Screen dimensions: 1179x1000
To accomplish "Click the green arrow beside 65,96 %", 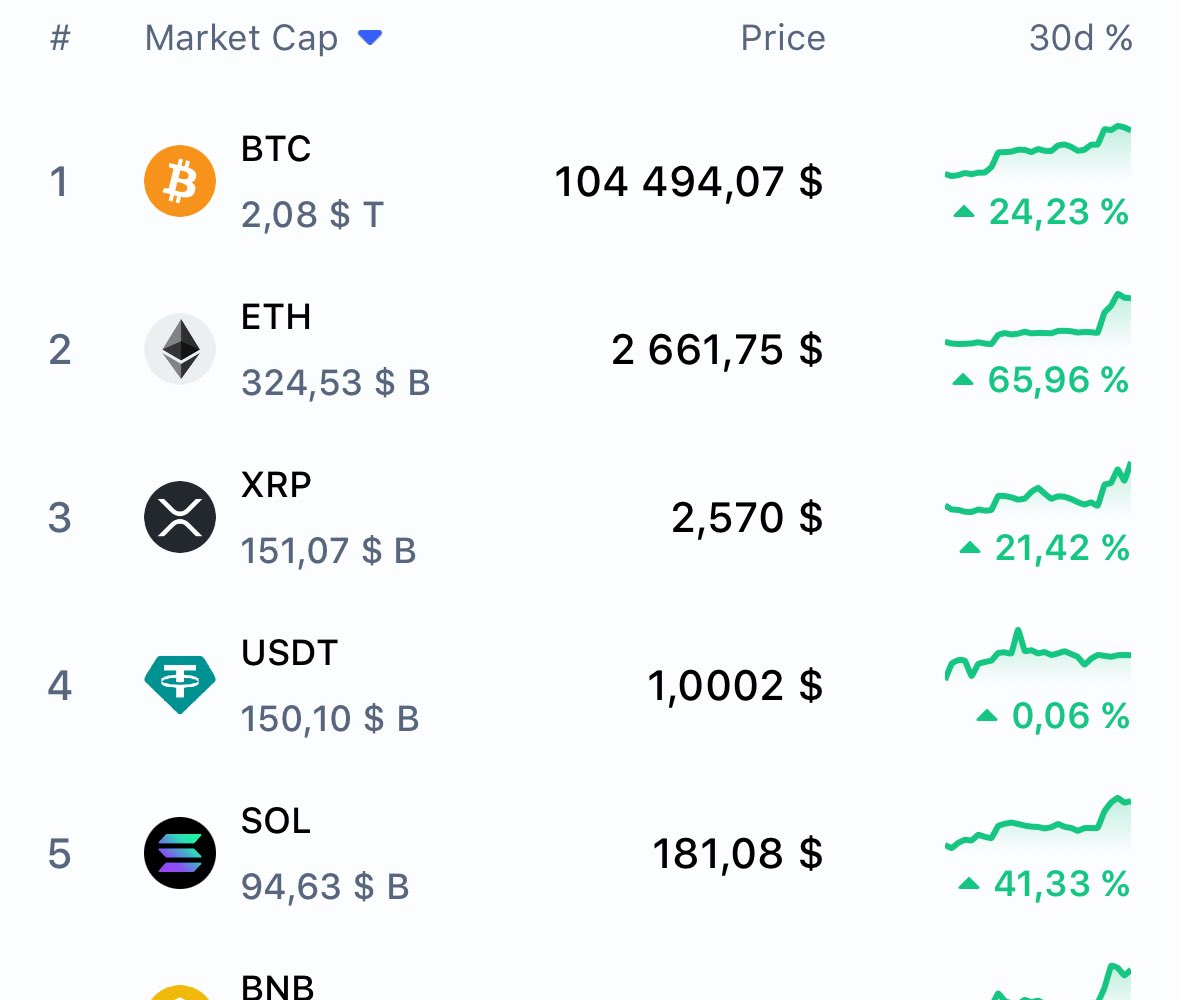I will tap(963, 380).
